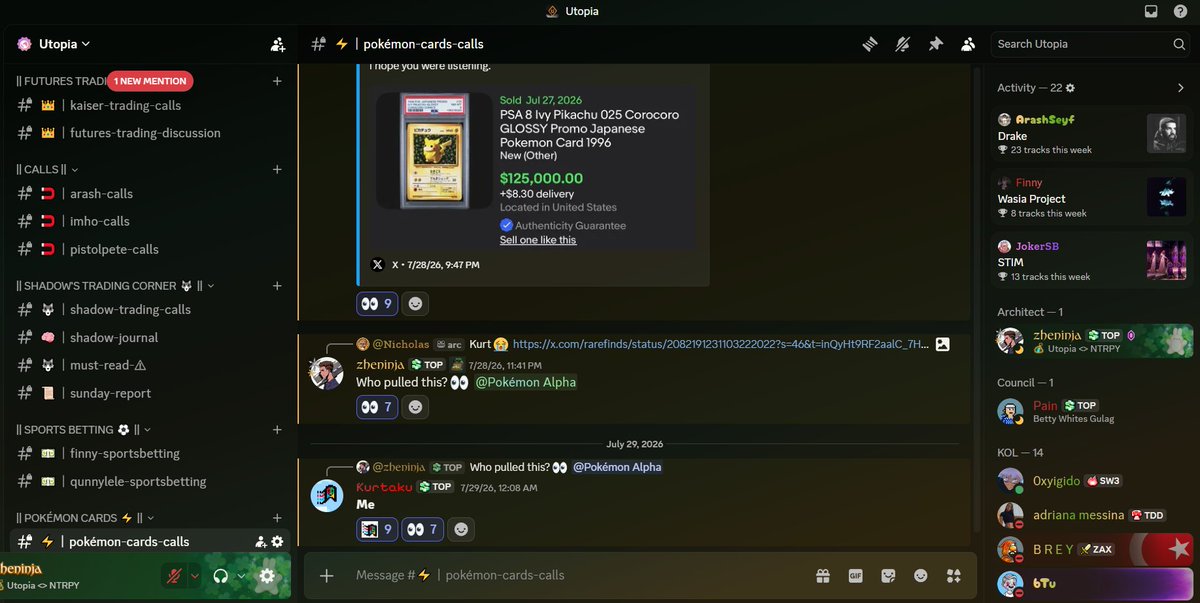The image size is (1200, 603).
Task: Expand the Activity section chevron
Action: (x=1181, y=88)
